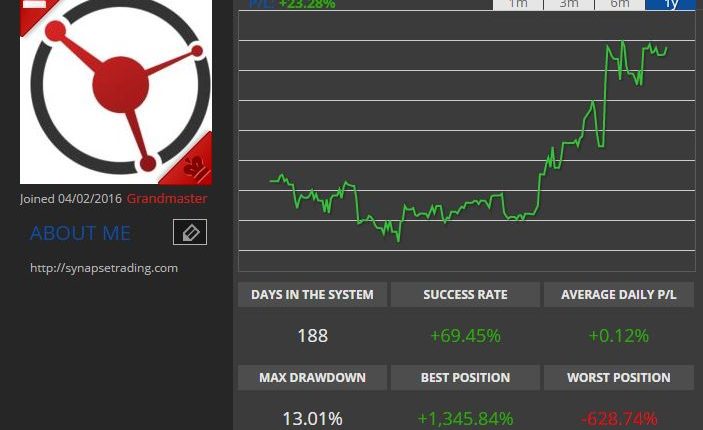The height and width of the screenshot is (430, 703).
Task: Open the synapsetrading.com website link
Action: [x=104, y=268]
